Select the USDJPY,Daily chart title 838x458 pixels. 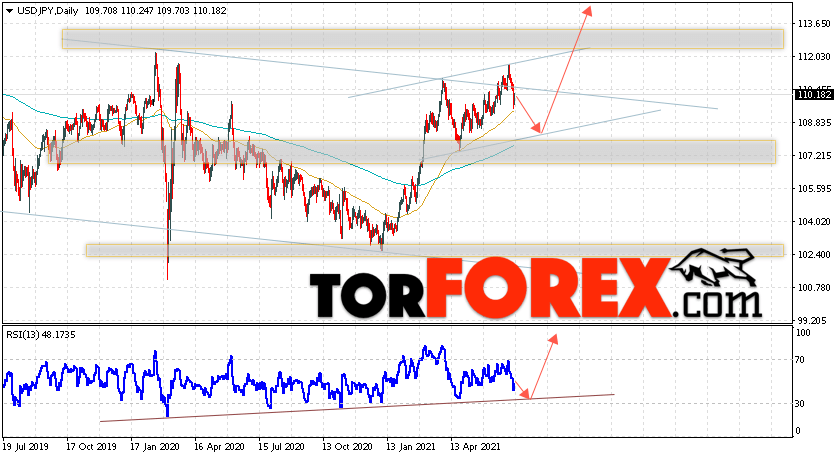[48, 11]
